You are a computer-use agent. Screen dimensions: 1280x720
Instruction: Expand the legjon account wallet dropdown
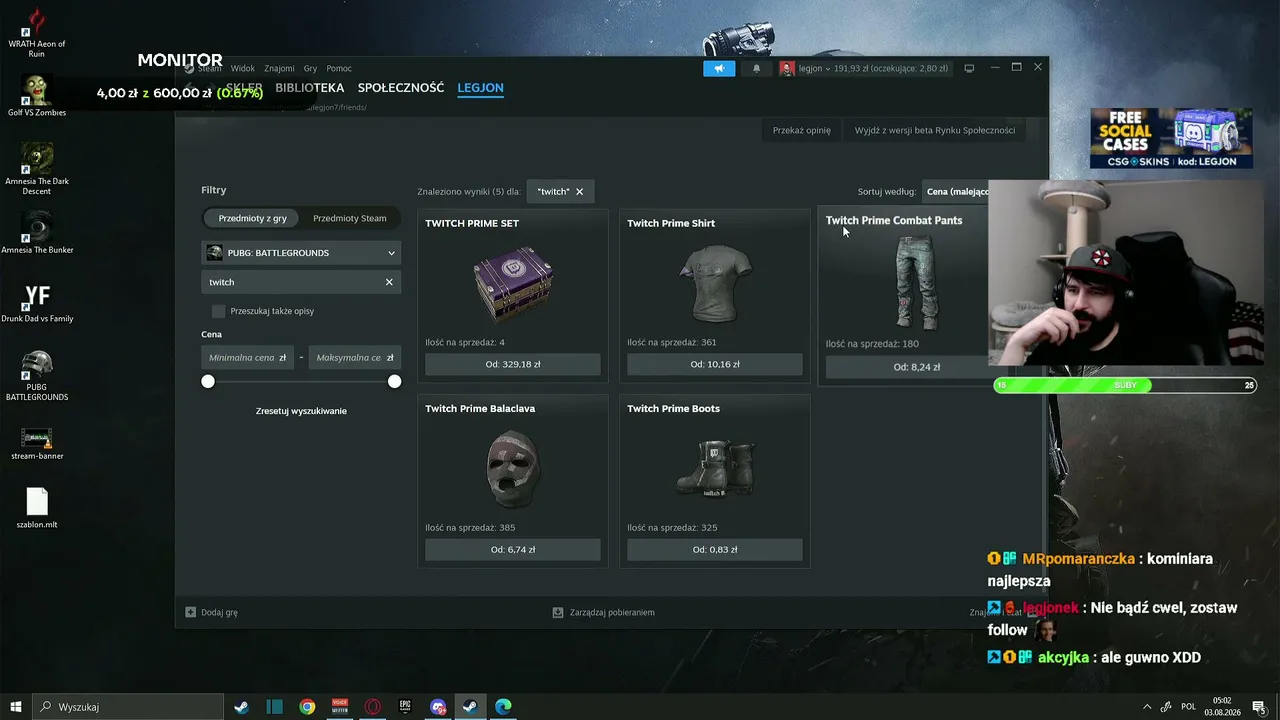tap(873, 69)
